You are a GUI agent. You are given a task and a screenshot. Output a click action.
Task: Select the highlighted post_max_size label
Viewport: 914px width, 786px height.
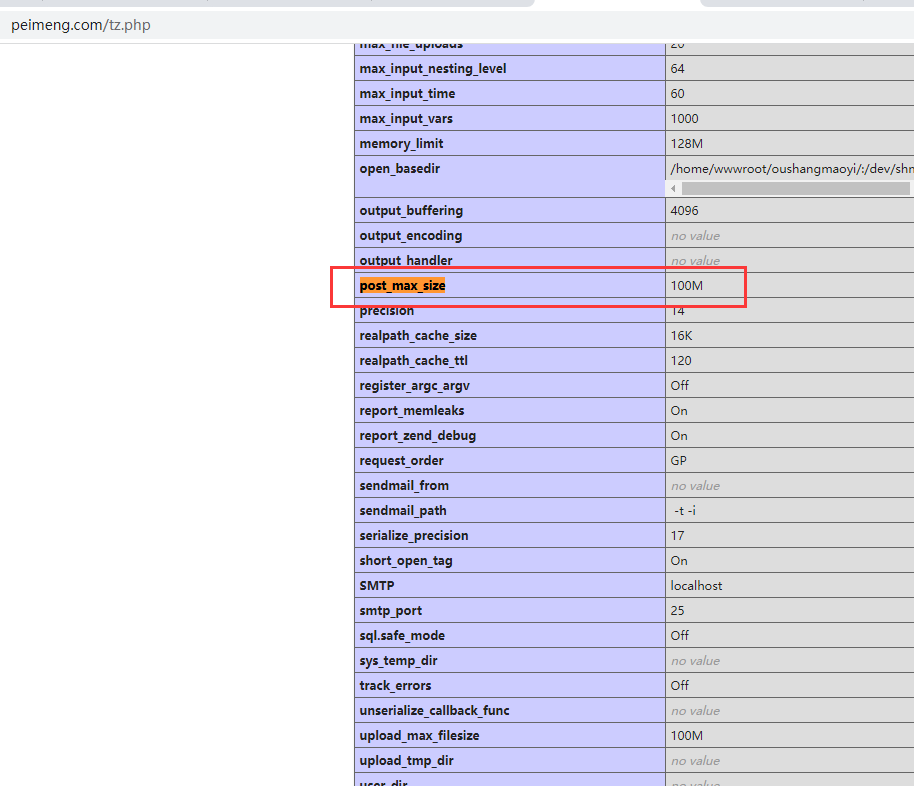[403, 286]
